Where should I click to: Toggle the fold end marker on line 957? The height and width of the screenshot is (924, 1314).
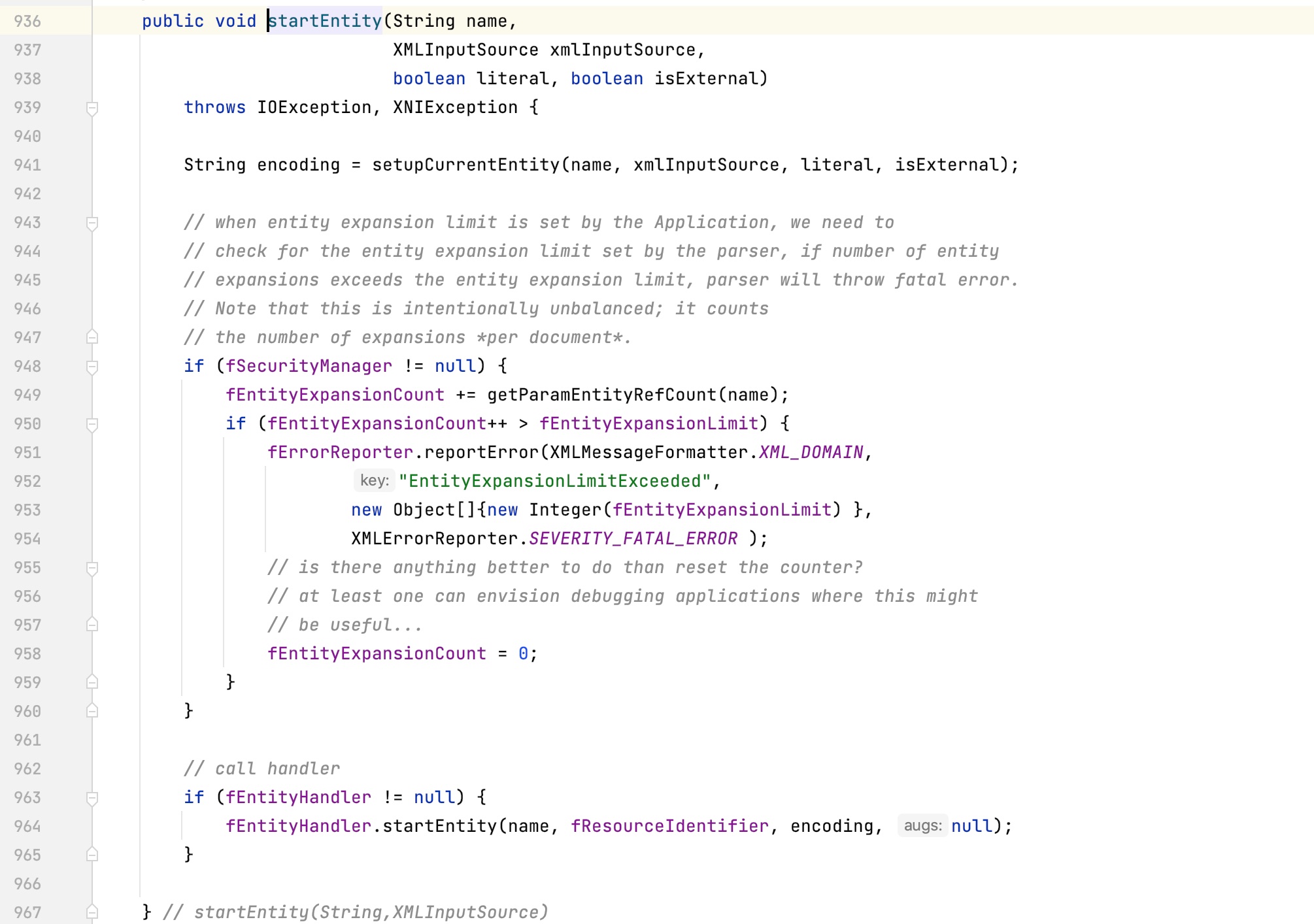coord(92,625)
